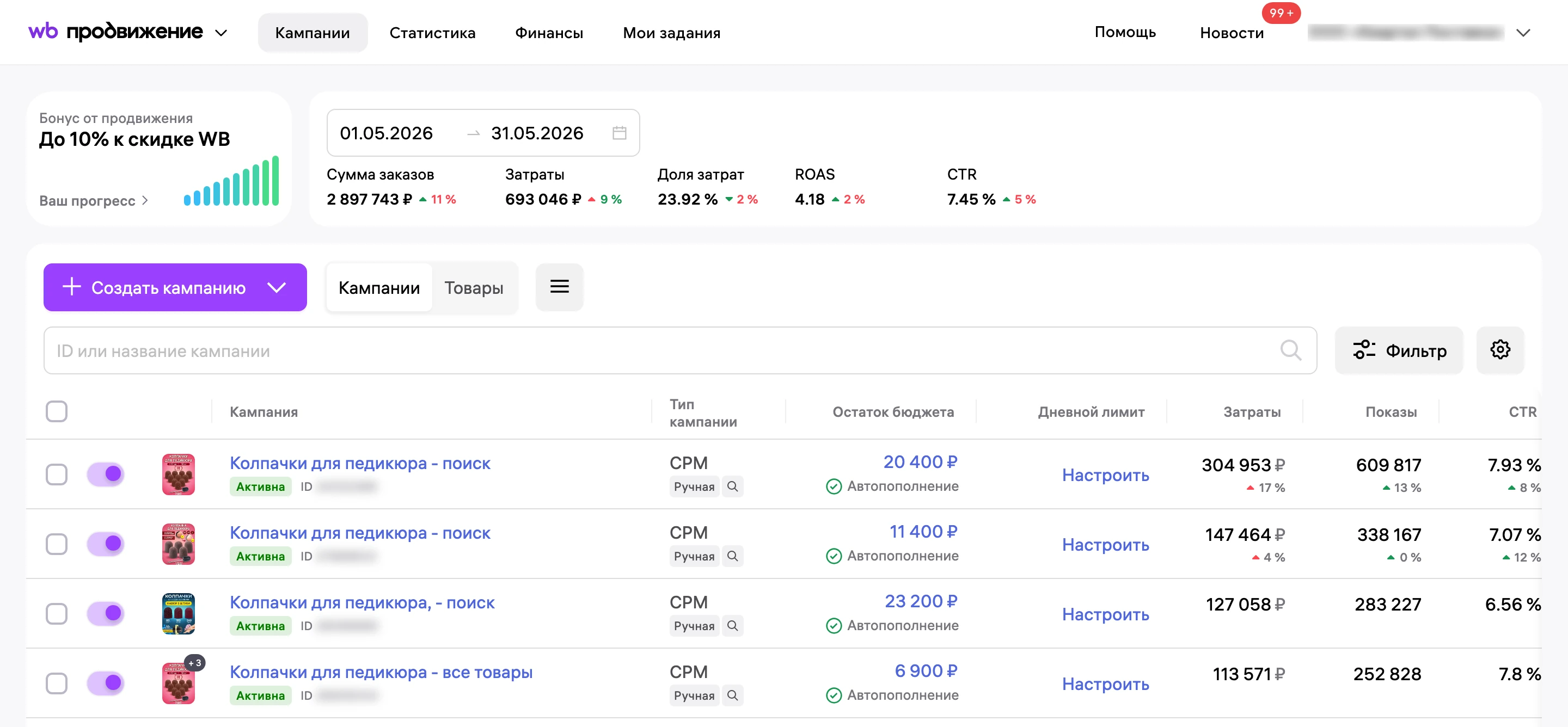Open the Помощь link
This screenshot has height=727, width=1568.
pyautogui.click(x=1125, y=32)
